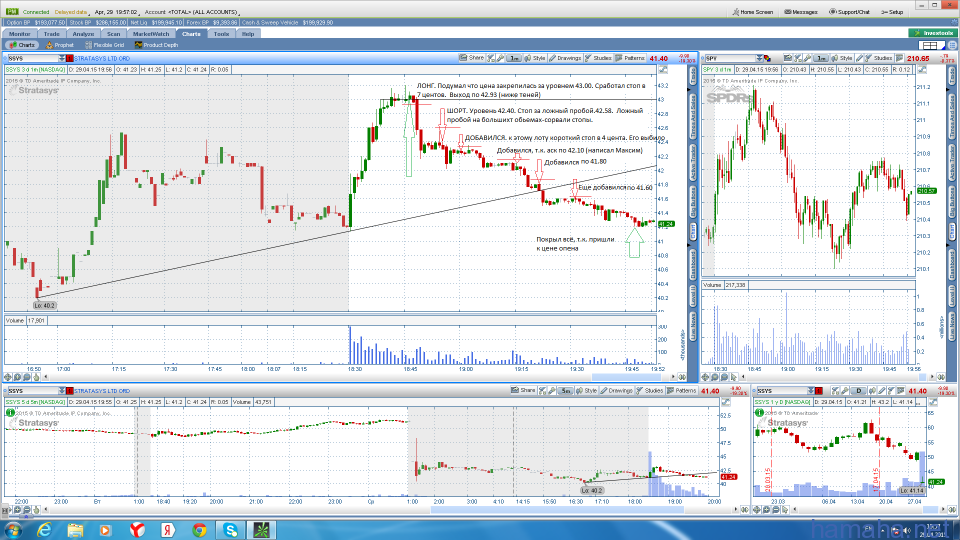Toggle Times And Sales sidebar tab left of SPY
This screenshot has height=540, width=960.
tap(694, 117)
